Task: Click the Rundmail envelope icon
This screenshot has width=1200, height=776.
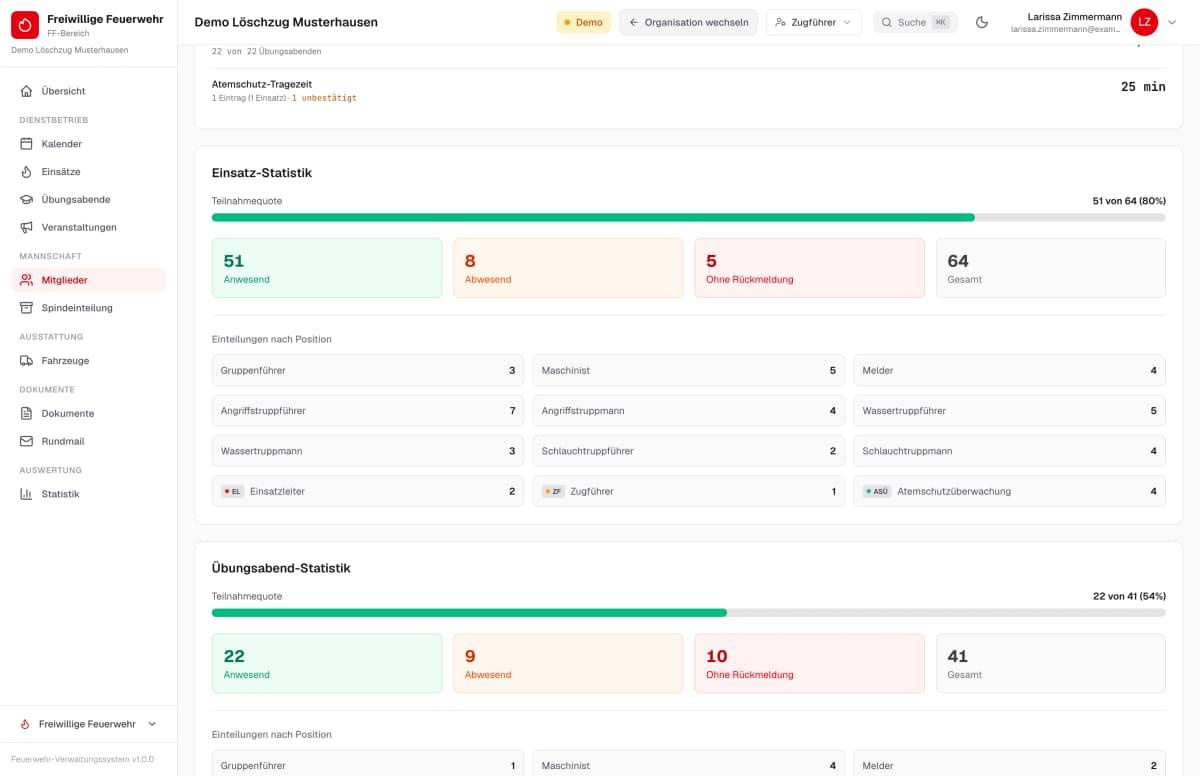Action: click(x=27, y=441)
